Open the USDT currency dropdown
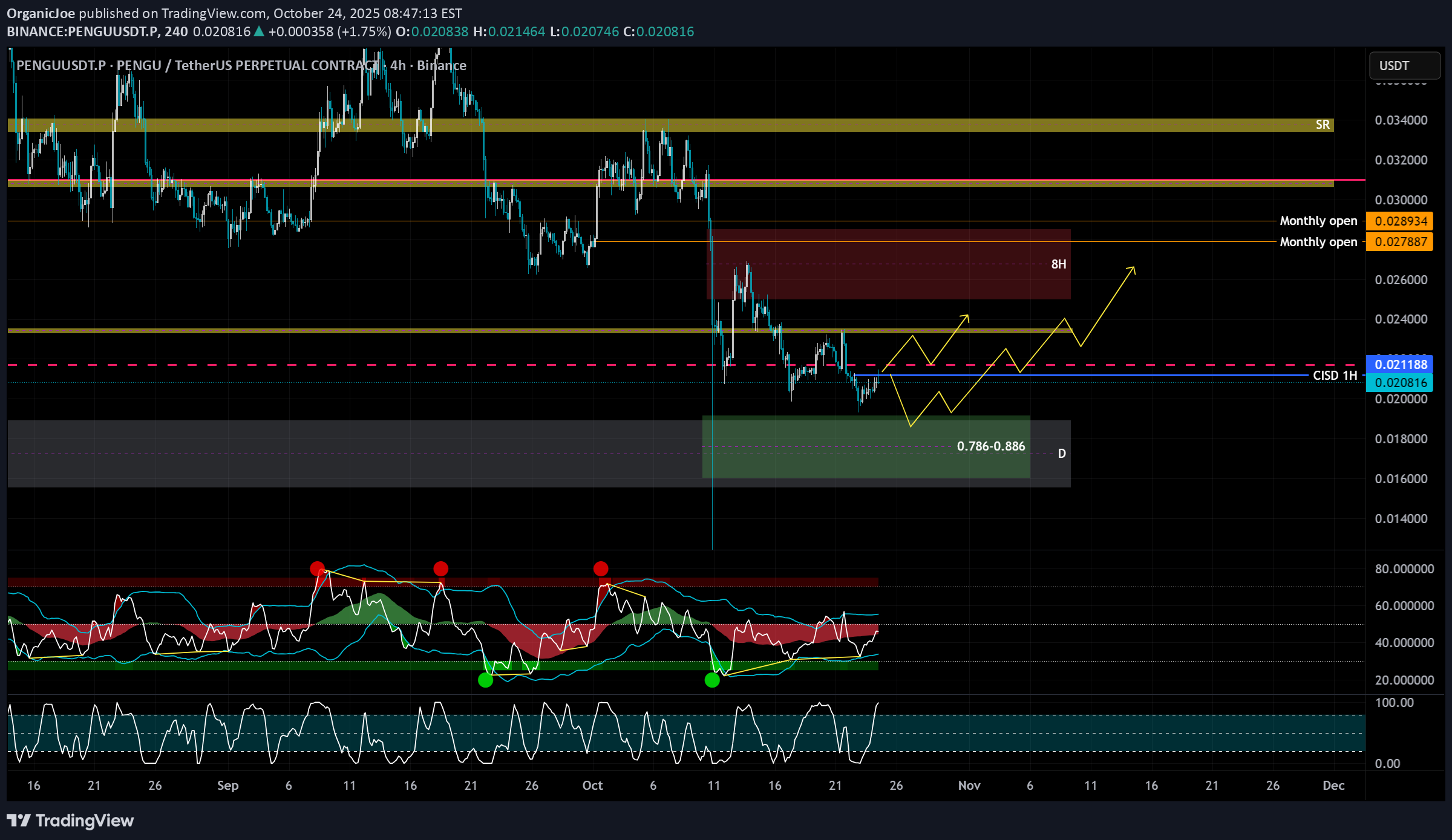The width and height of the screenshot is (1452, 840). 1404,66
